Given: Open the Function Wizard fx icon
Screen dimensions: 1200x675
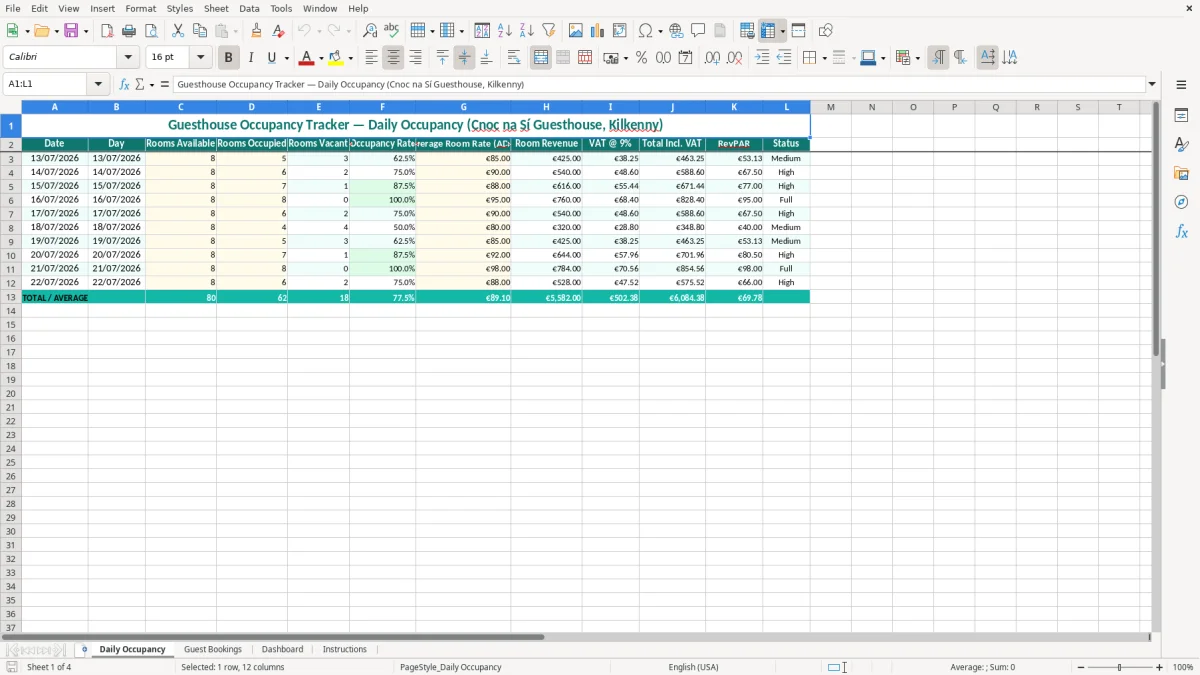Looking at the screenshot, I should [x=125, y=85].
